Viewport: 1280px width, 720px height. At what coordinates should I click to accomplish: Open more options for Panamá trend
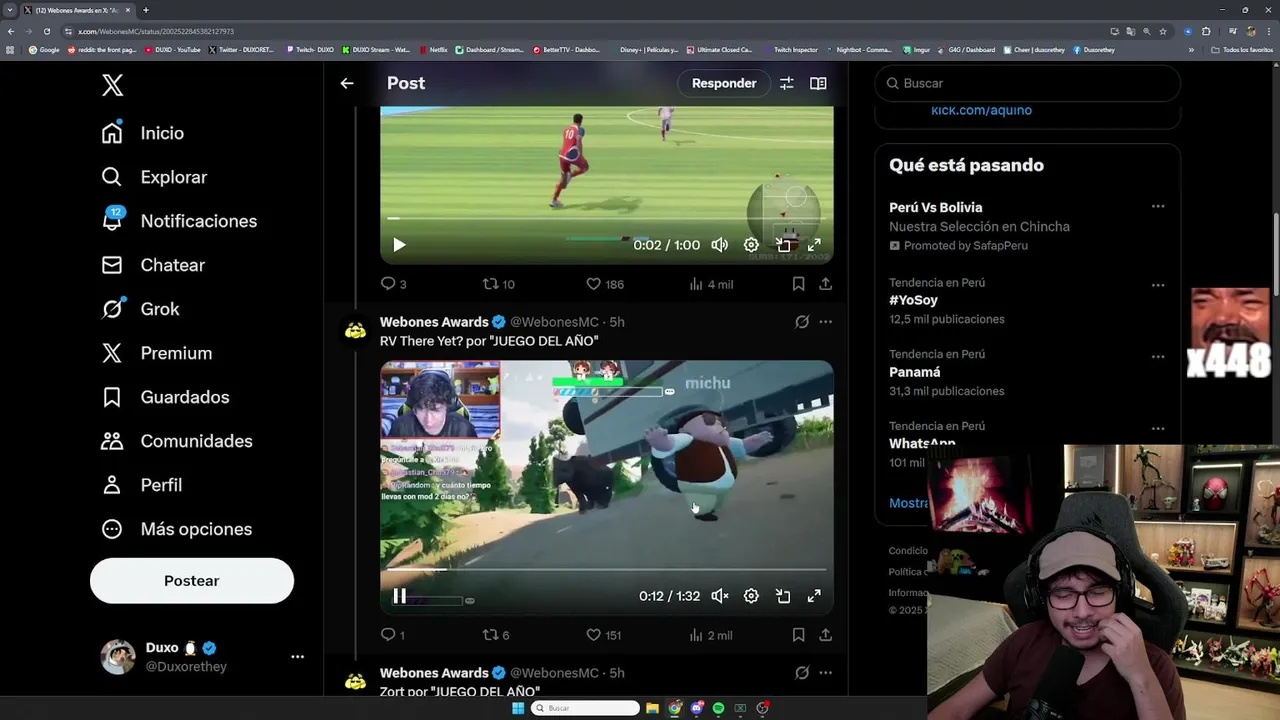(1158, 357)
